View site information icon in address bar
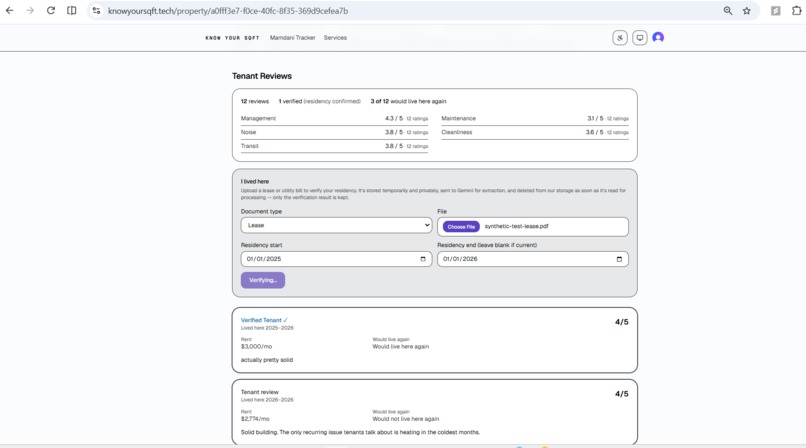This screenshot has height=448, width=806. tap(96, 11)
